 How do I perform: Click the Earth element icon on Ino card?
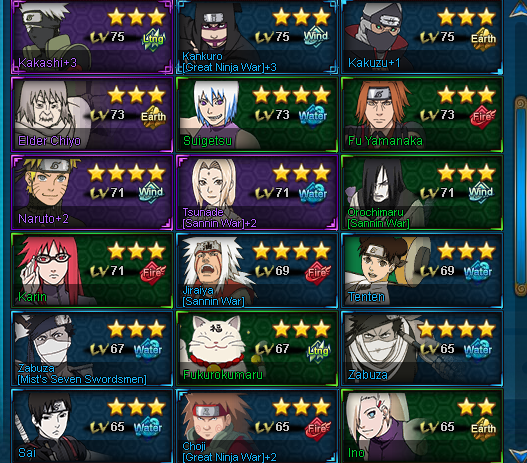coord(483,429)
